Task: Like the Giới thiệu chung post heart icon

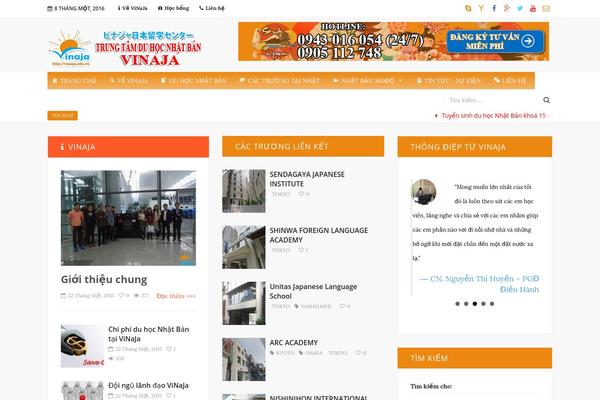Action: tap(121, 296)
